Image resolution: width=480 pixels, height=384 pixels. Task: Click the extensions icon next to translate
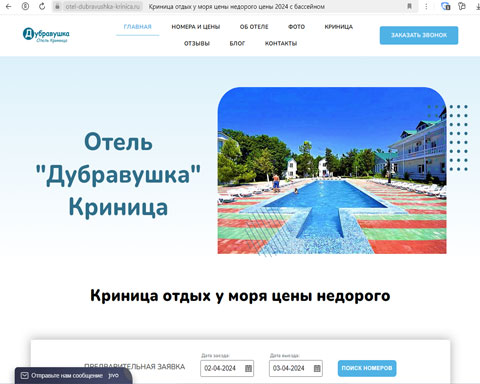[462, 6]
